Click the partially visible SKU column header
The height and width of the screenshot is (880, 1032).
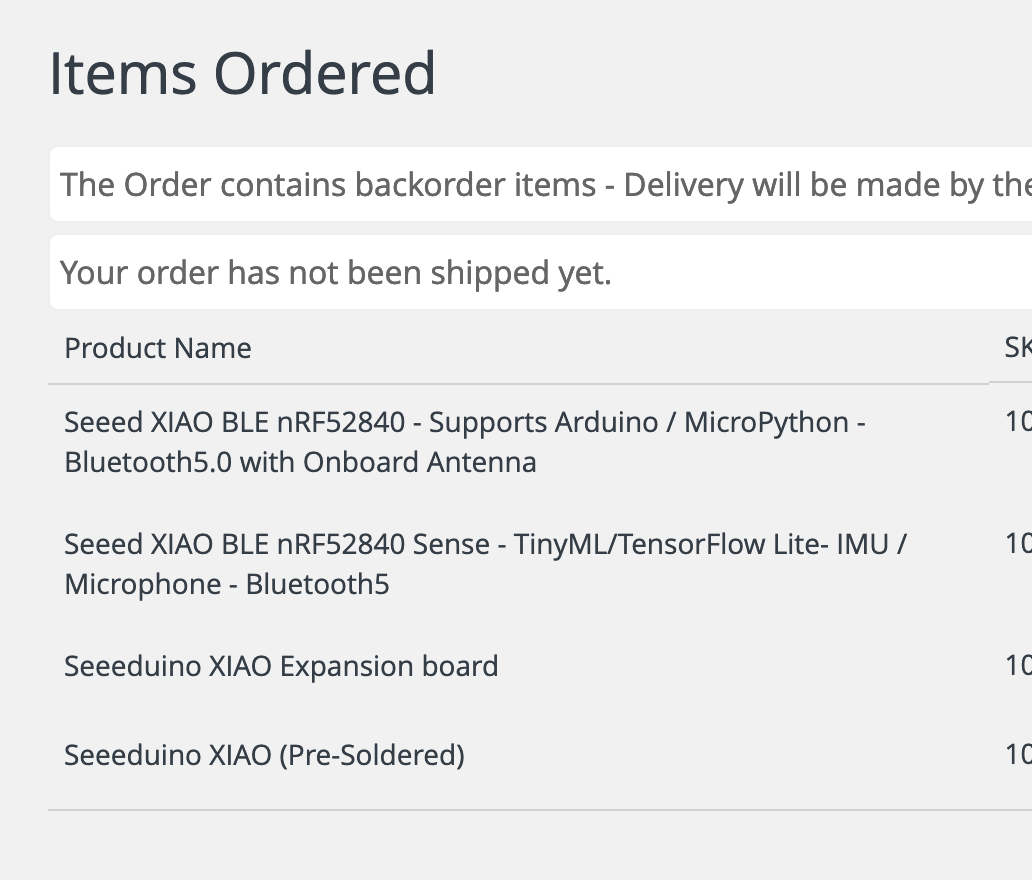[1018, 348]
